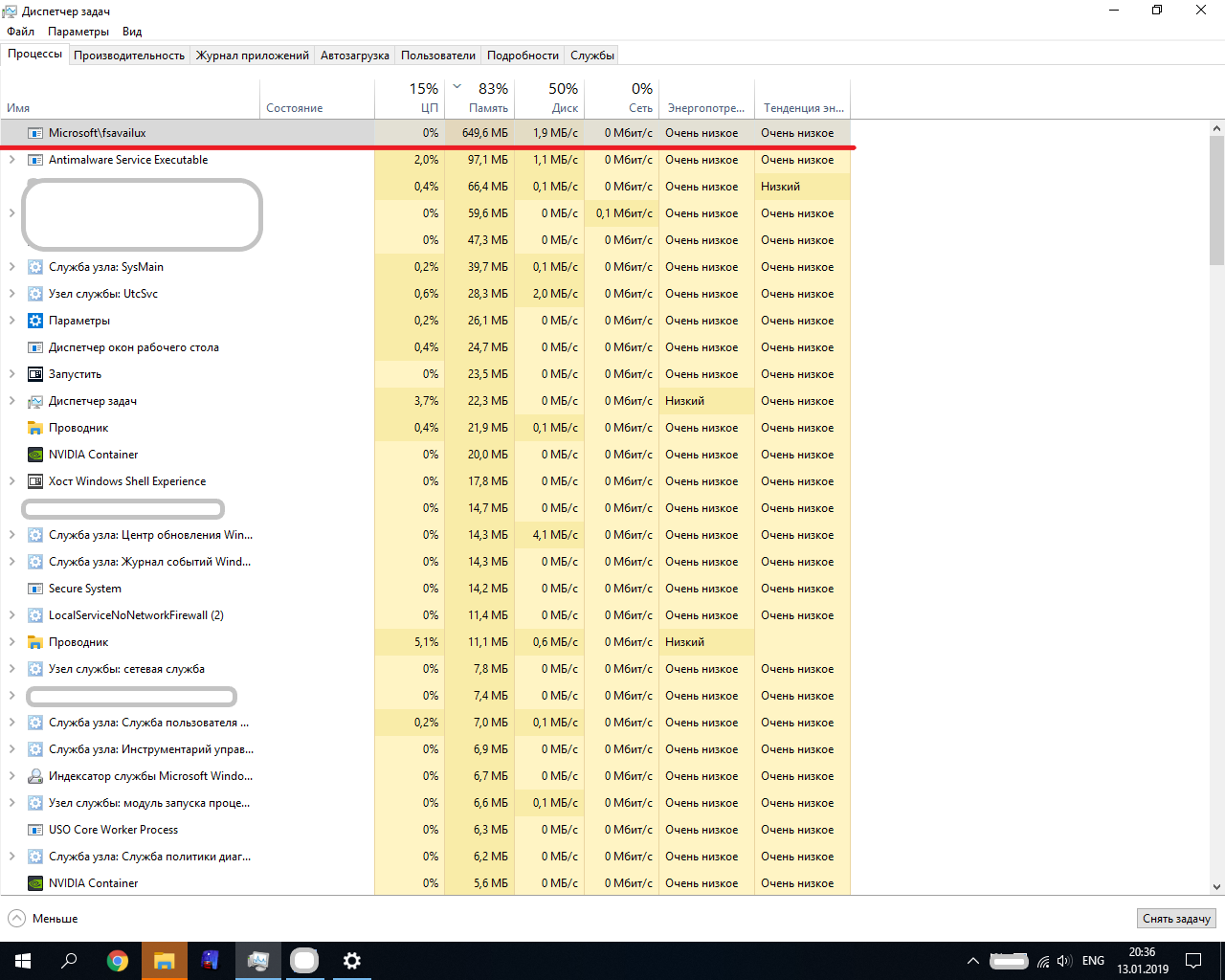
Task: Click the ENG language indicator
Action: coord(1093,961)
